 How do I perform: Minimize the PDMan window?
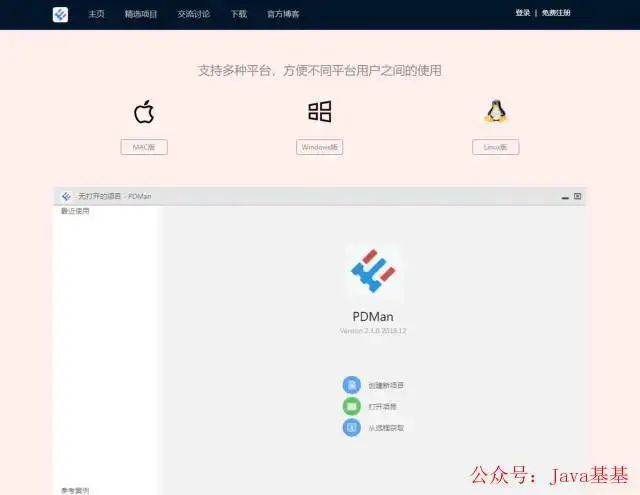click(x=565, y=197)
